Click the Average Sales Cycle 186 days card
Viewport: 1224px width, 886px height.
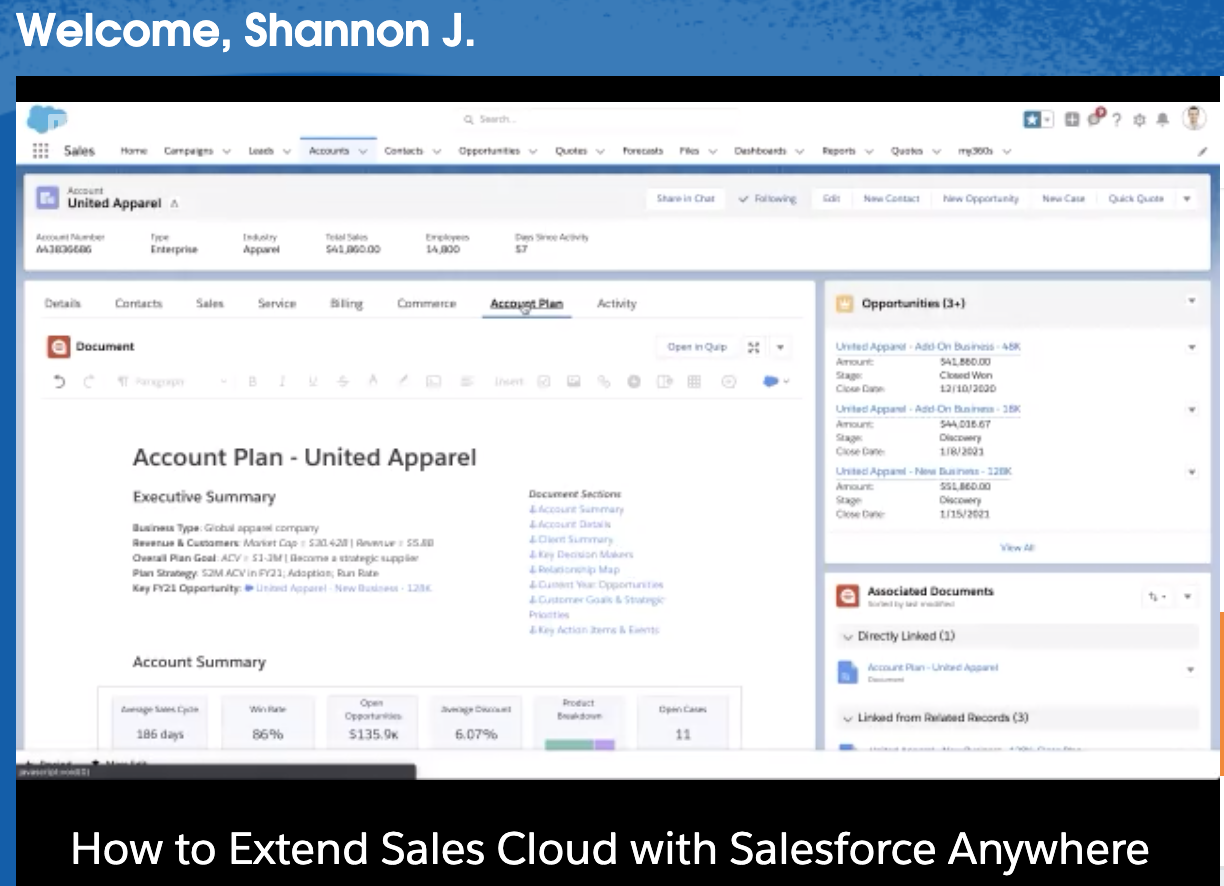(160, 722)
